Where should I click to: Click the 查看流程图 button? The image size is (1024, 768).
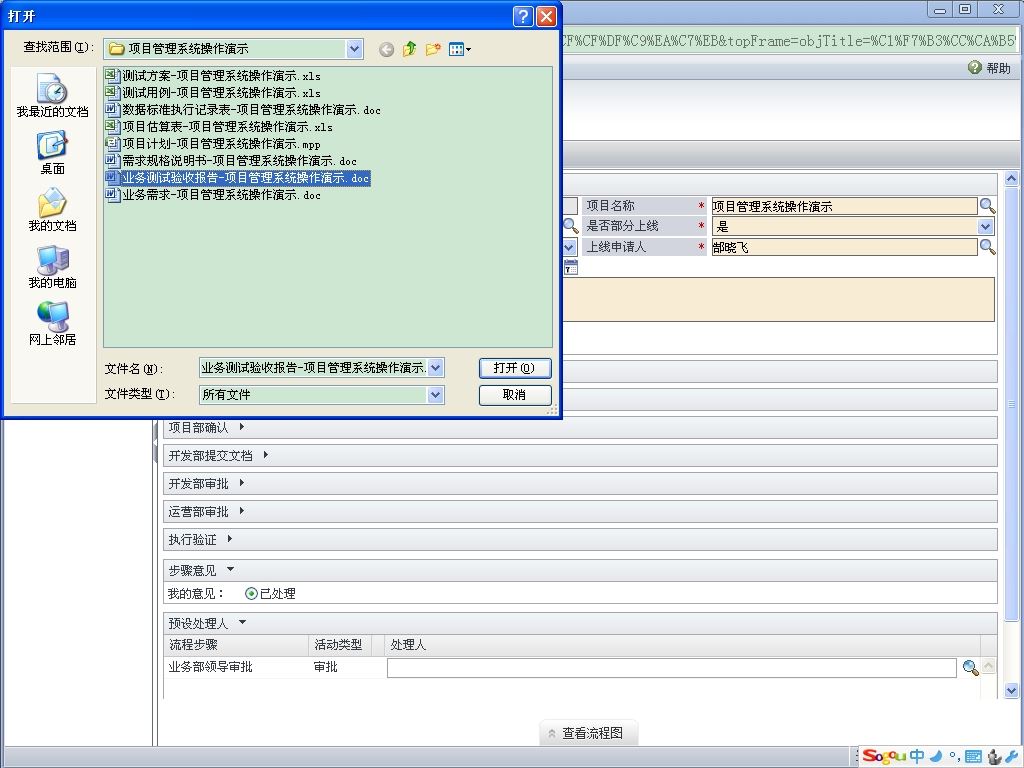588,733
